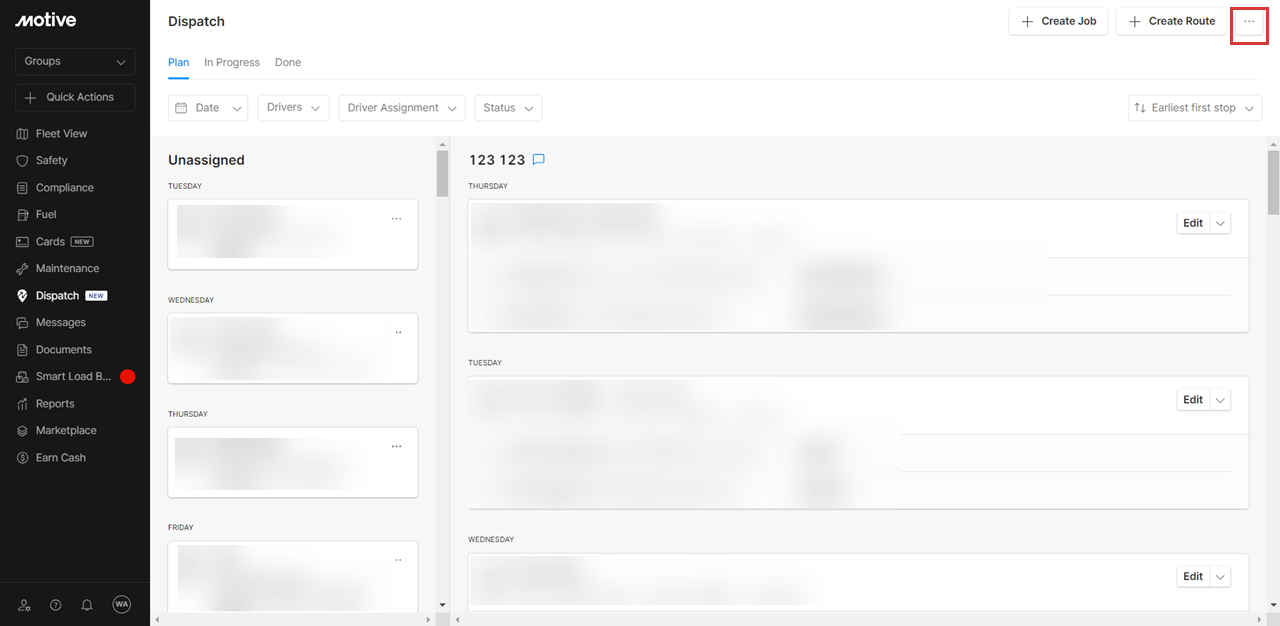1280x626 pixels.
Task: Expand Edit arrow on Thursday route
Action: (1220, 223)
